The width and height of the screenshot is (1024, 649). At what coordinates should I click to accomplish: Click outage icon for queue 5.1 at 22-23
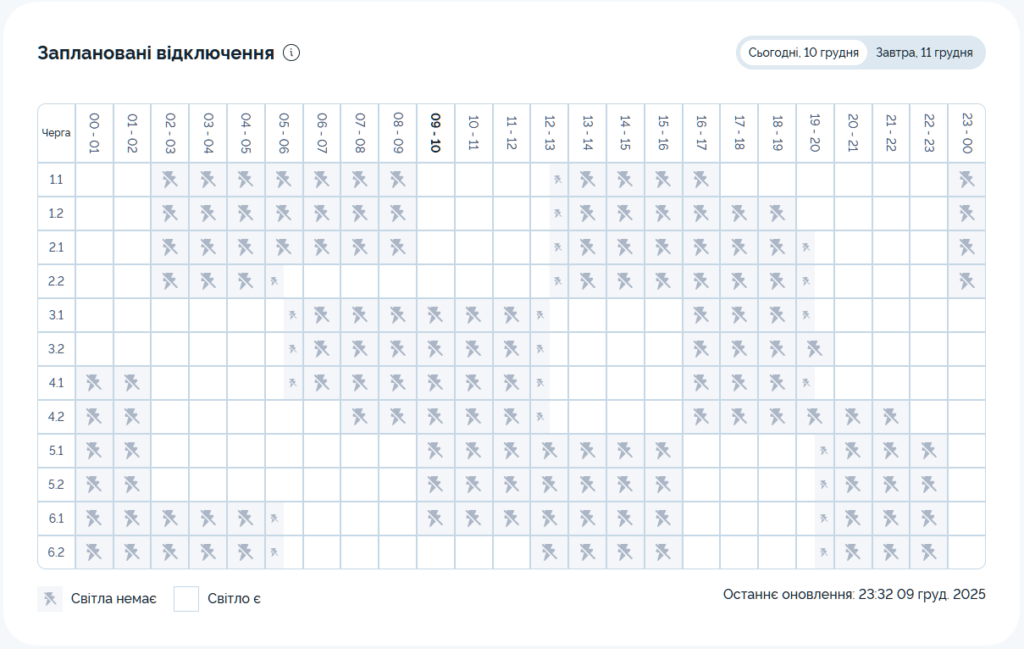(x=928, y=450)
